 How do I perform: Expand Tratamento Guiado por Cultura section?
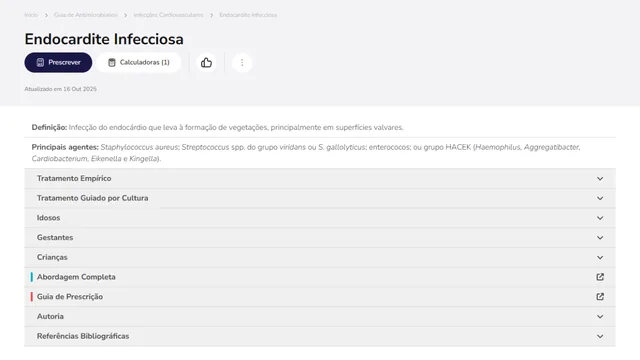tap(320, 198)
